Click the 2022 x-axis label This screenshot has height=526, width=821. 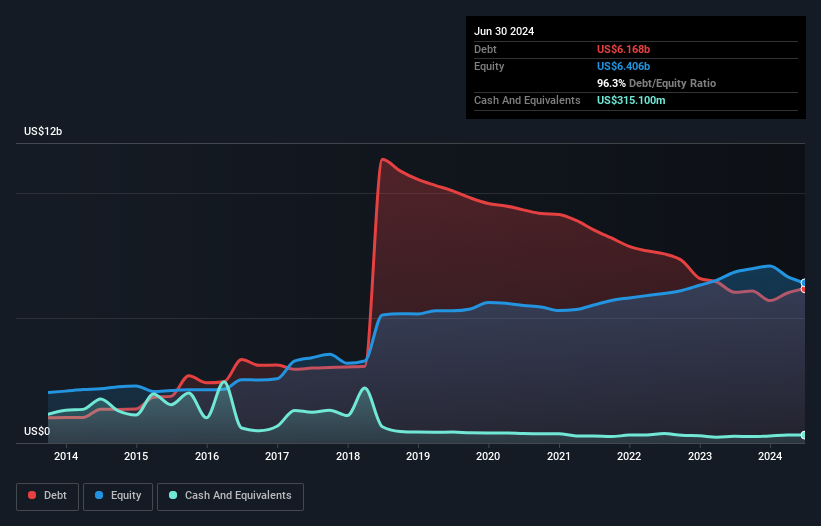pyautogui.click(x=629, y=456)
